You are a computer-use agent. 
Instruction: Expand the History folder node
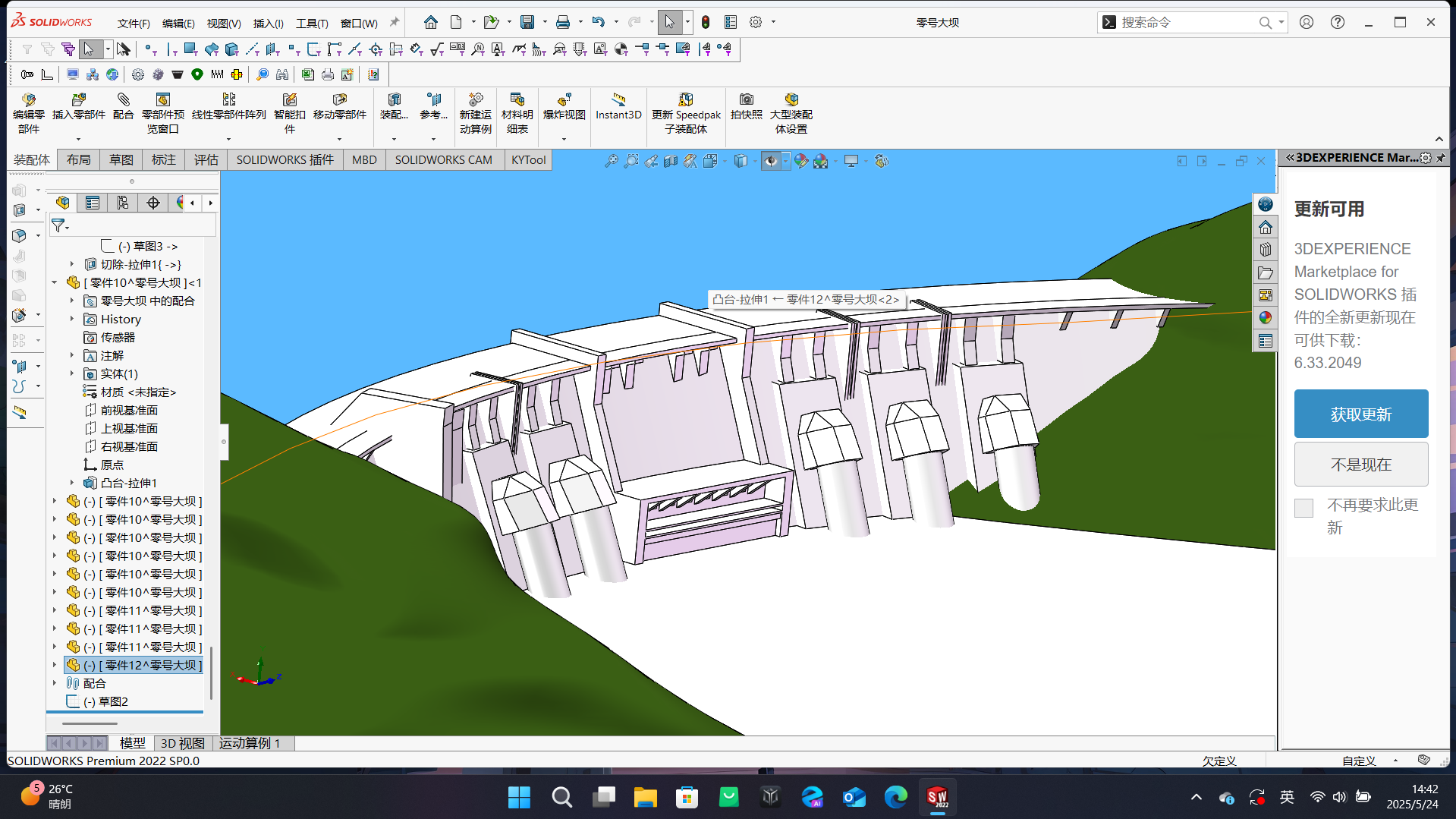pos(72,319)
